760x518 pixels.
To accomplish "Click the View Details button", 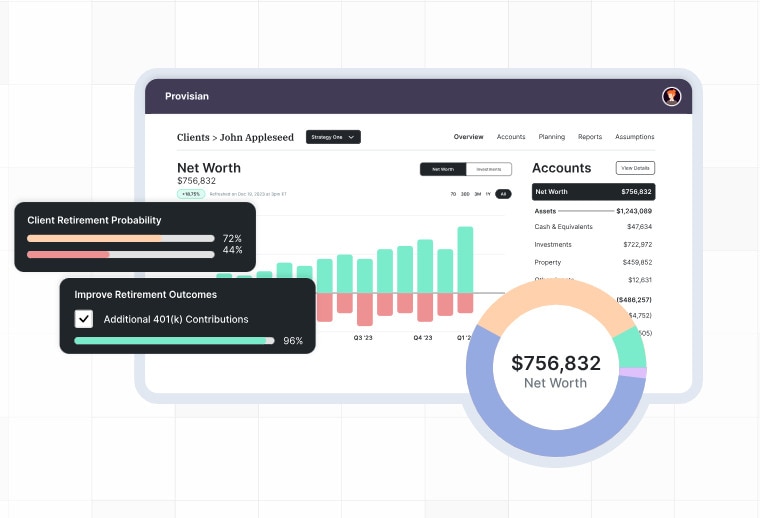I will point(635,168).
